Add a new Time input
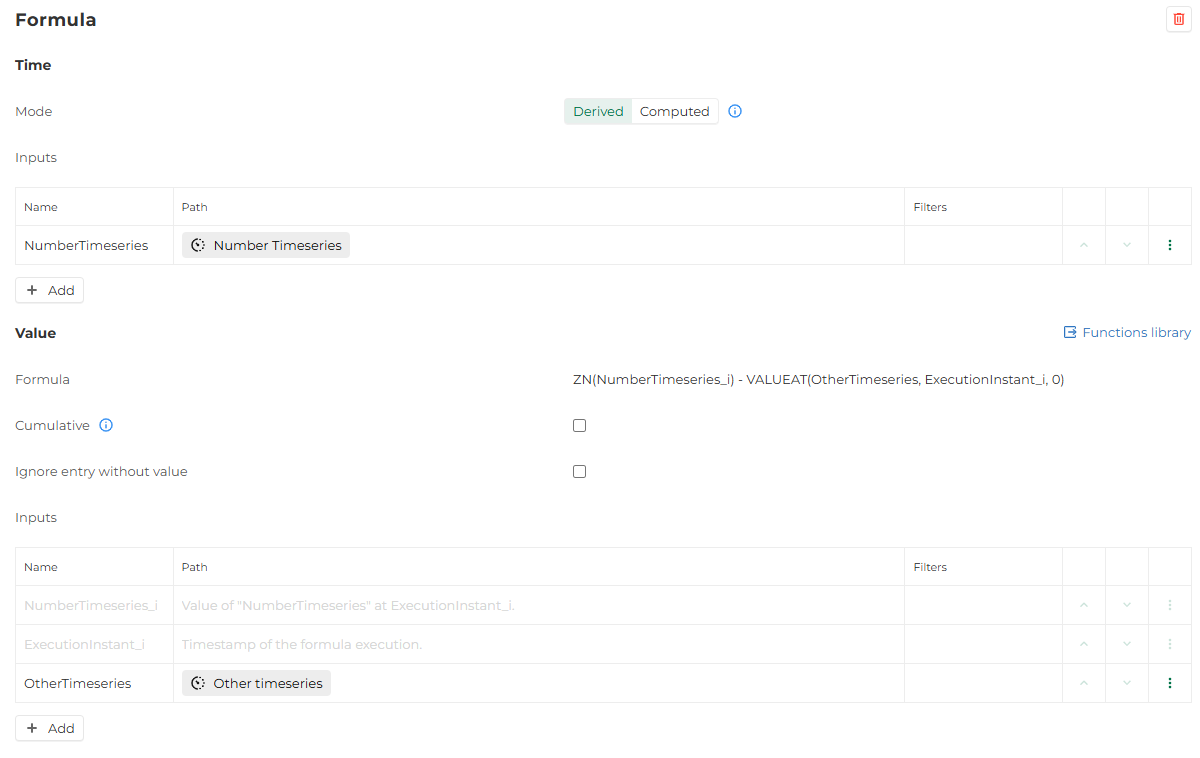Image resolution: width=1200 pixels, height=758 pixels. pos(50,290)
